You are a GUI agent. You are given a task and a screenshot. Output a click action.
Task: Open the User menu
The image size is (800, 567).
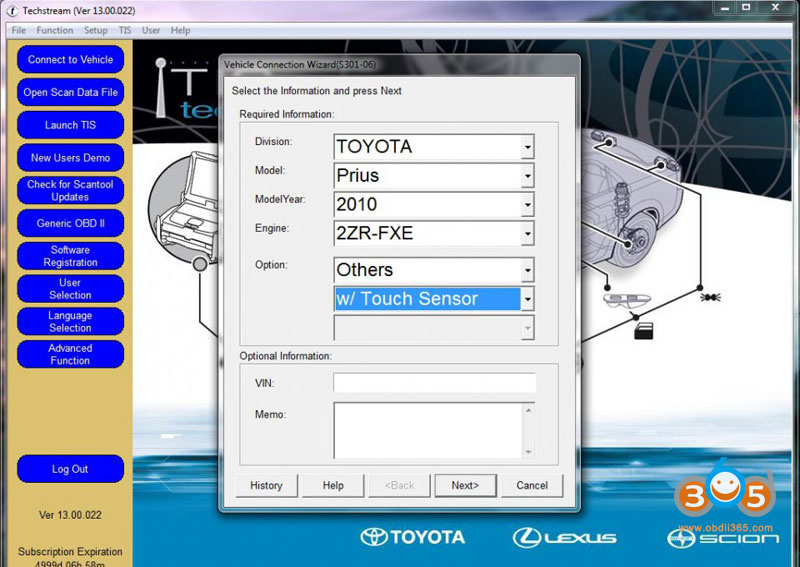pos(151,30)
